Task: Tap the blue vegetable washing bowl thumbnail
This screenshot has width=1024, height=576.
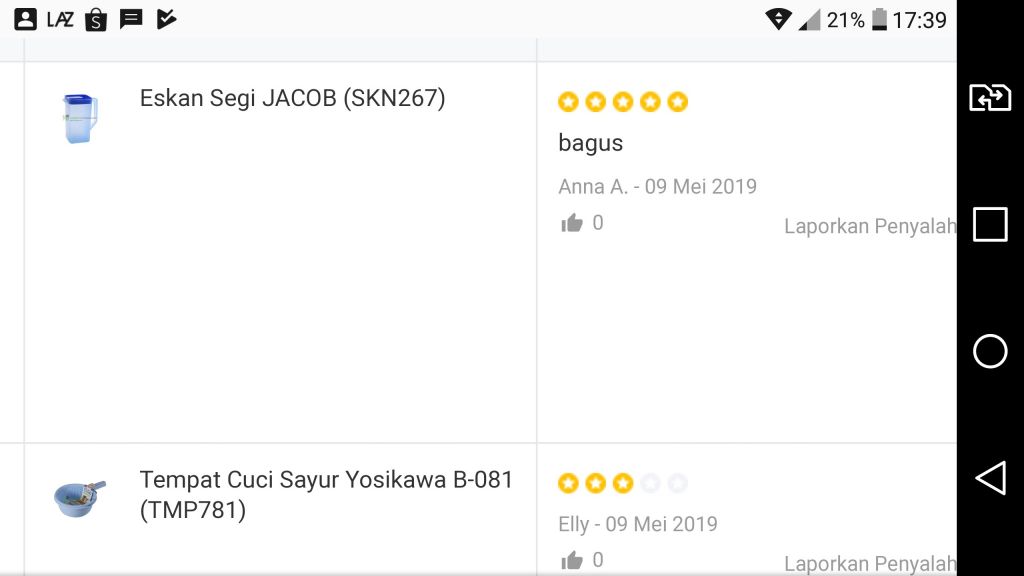Action: [x=79, y=499]
